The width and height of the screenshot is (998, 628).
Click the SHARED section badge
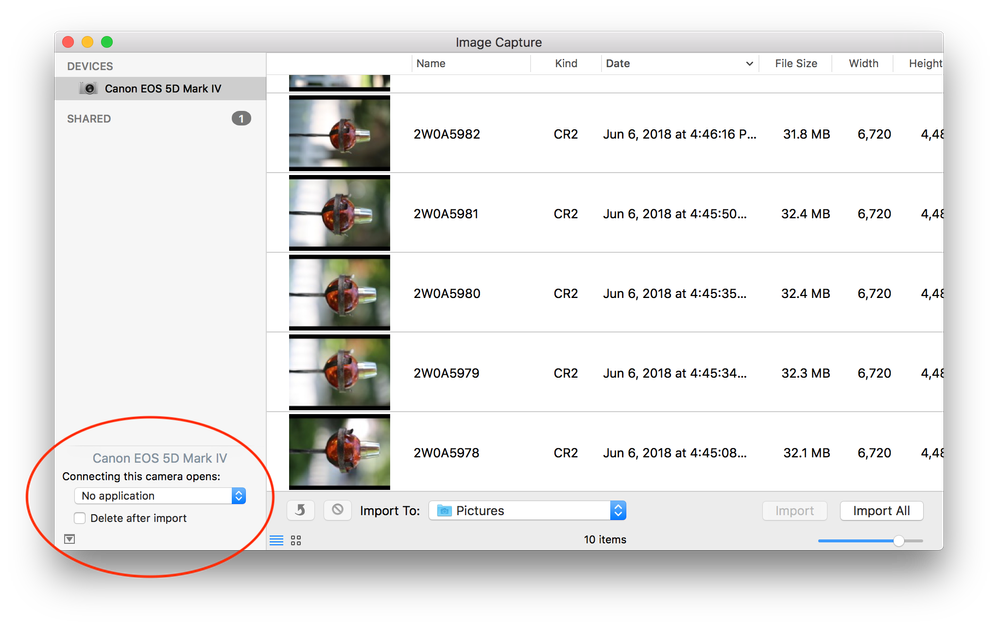(x=241, y=119)
